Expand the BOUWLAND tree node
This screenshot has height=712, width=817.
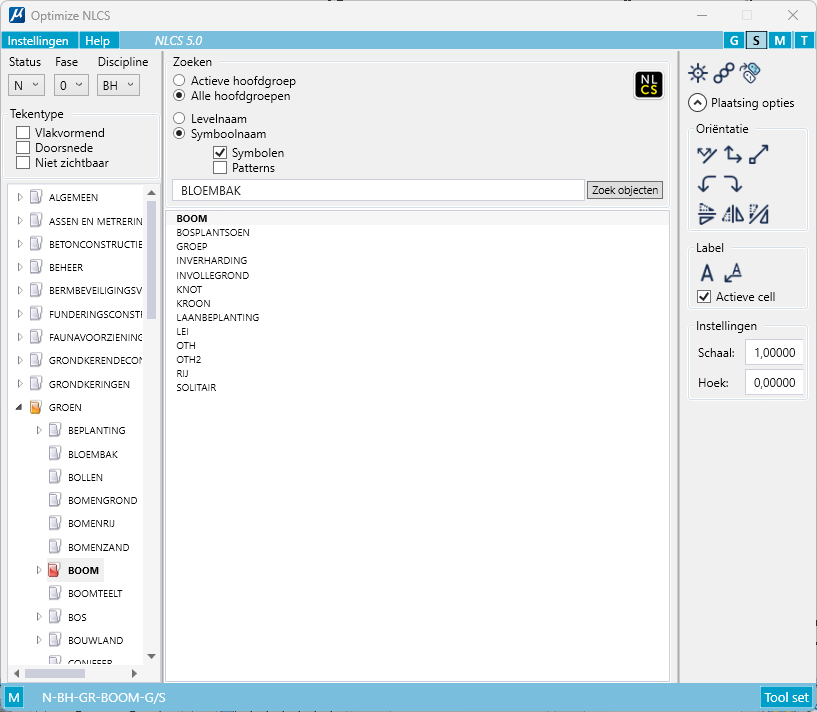[39, 640]
